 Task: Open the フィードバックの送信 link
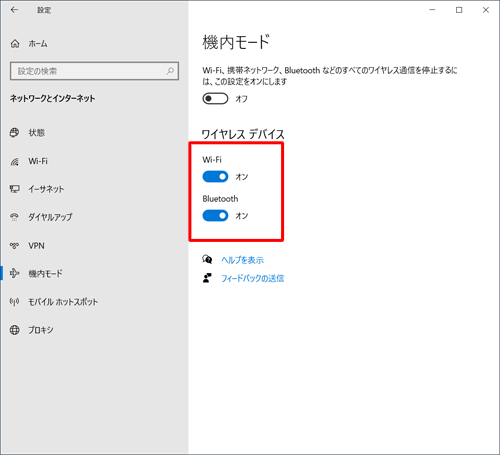[253, 278]
